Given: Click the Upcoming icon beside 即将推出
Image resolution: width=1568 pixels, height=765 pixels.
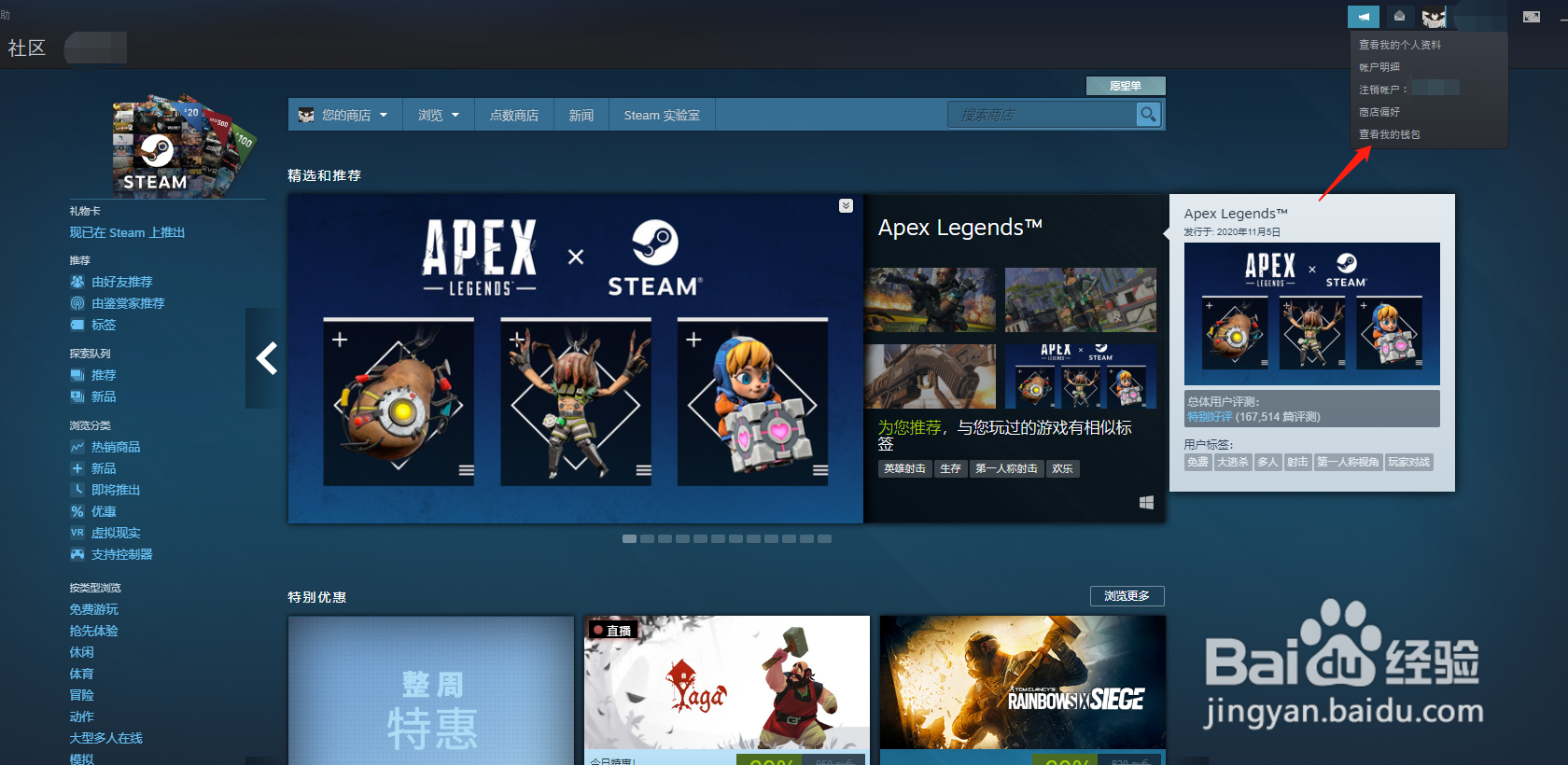Looking at the screenshot, I should 77,490.
